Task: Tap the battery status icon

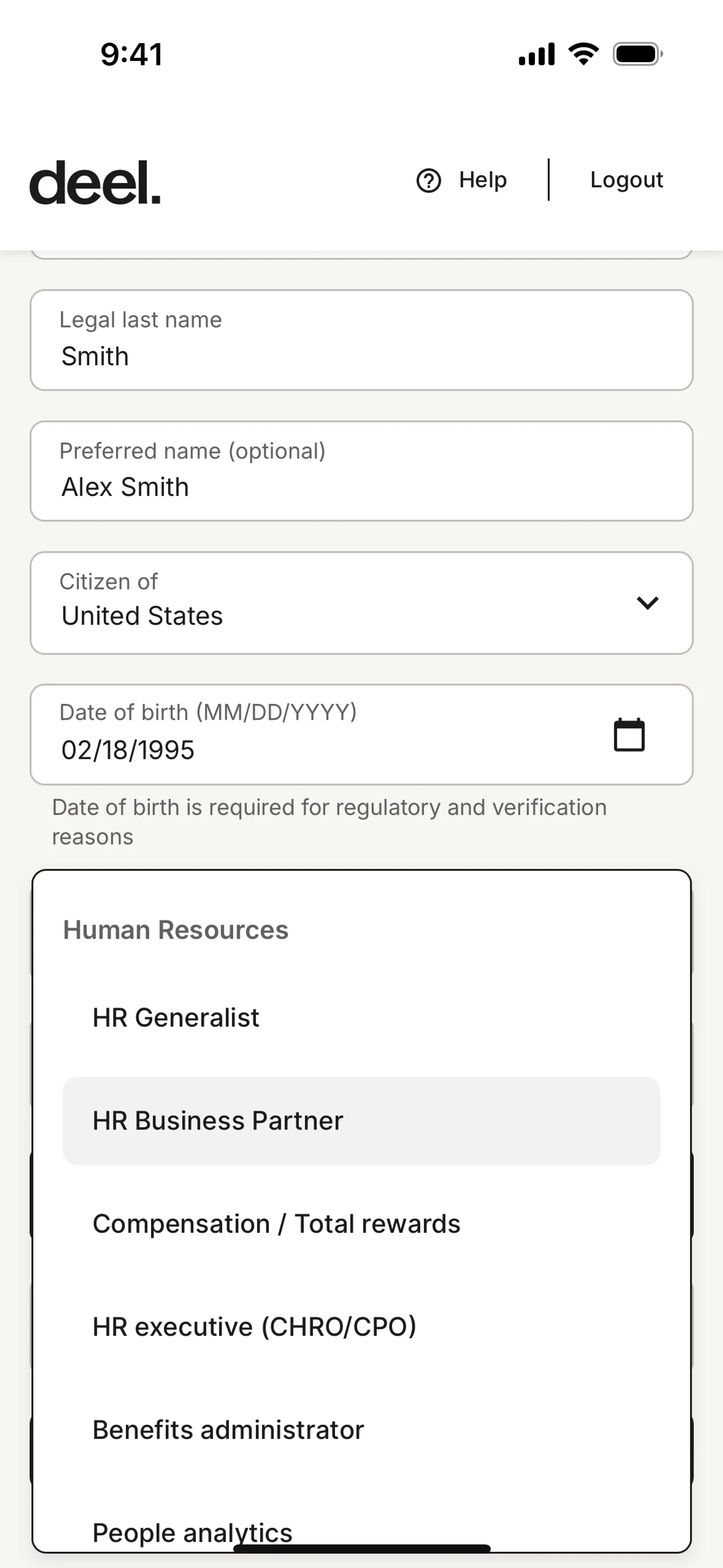Action: click(637, 54)
